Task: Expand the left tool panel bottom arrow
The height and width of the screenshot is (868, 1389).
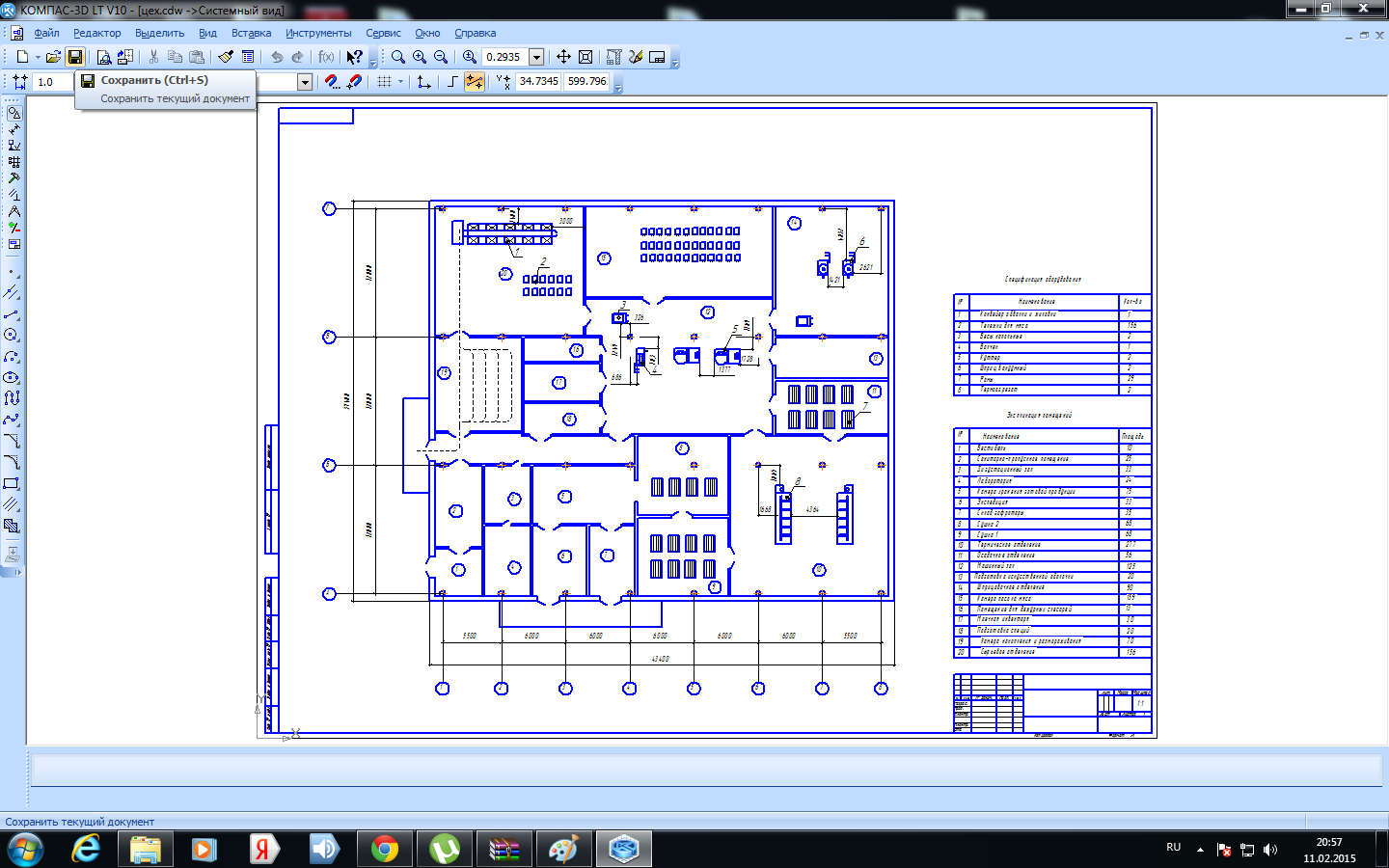Action: click(17, 572)
